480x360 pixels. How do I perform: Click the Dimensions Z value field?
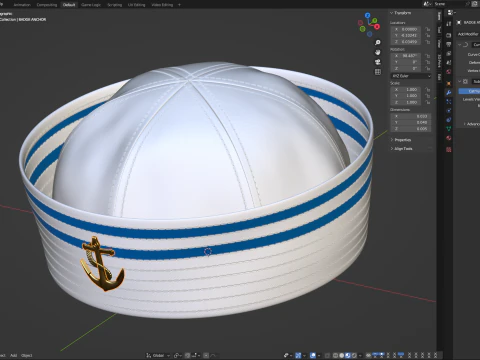pyautogui.click(x=411, y=129)
